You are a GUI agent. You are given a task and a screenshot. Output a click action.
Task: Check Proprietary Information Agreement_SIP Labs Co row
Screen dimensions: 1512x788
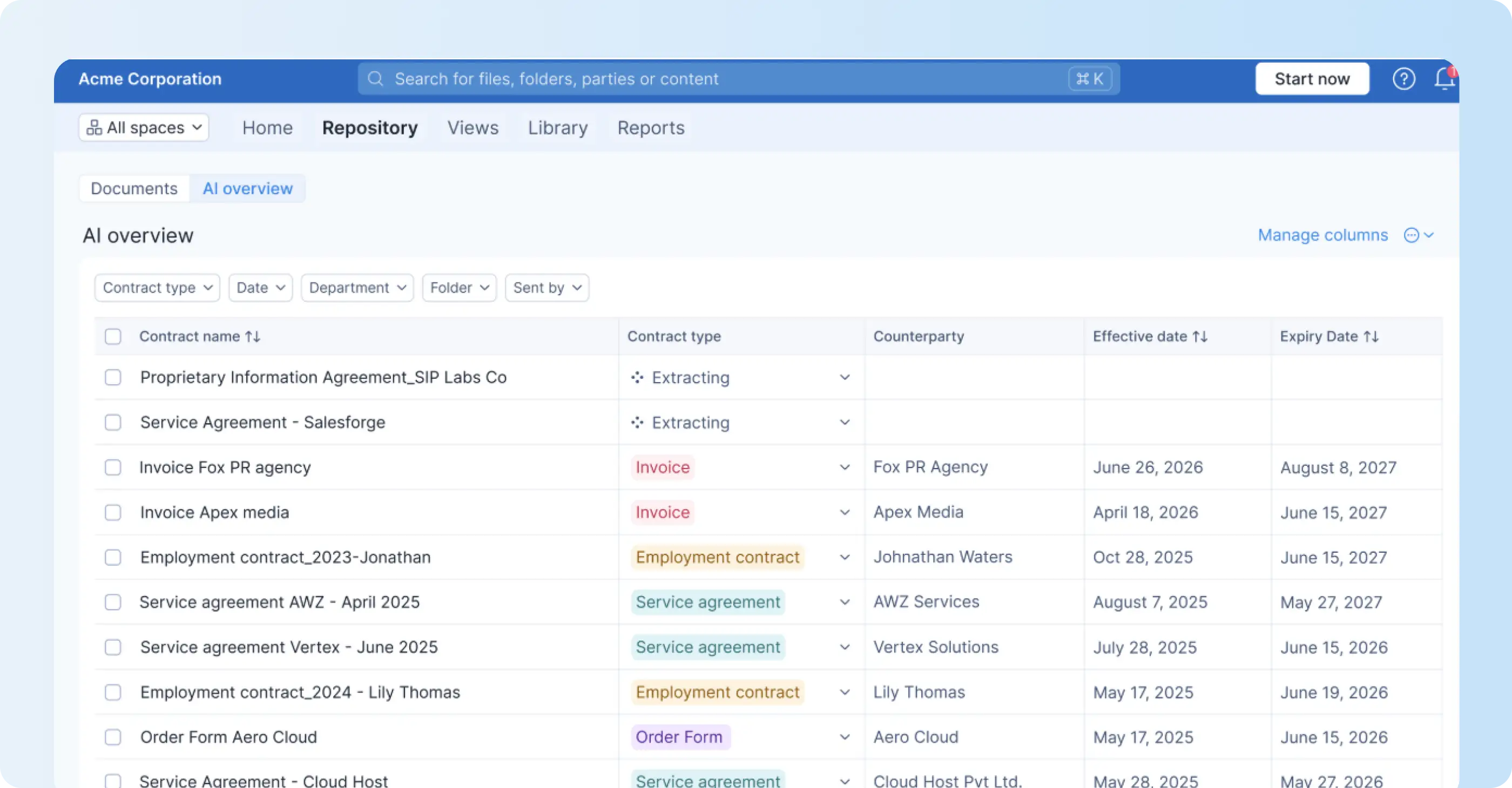point(113,377)
